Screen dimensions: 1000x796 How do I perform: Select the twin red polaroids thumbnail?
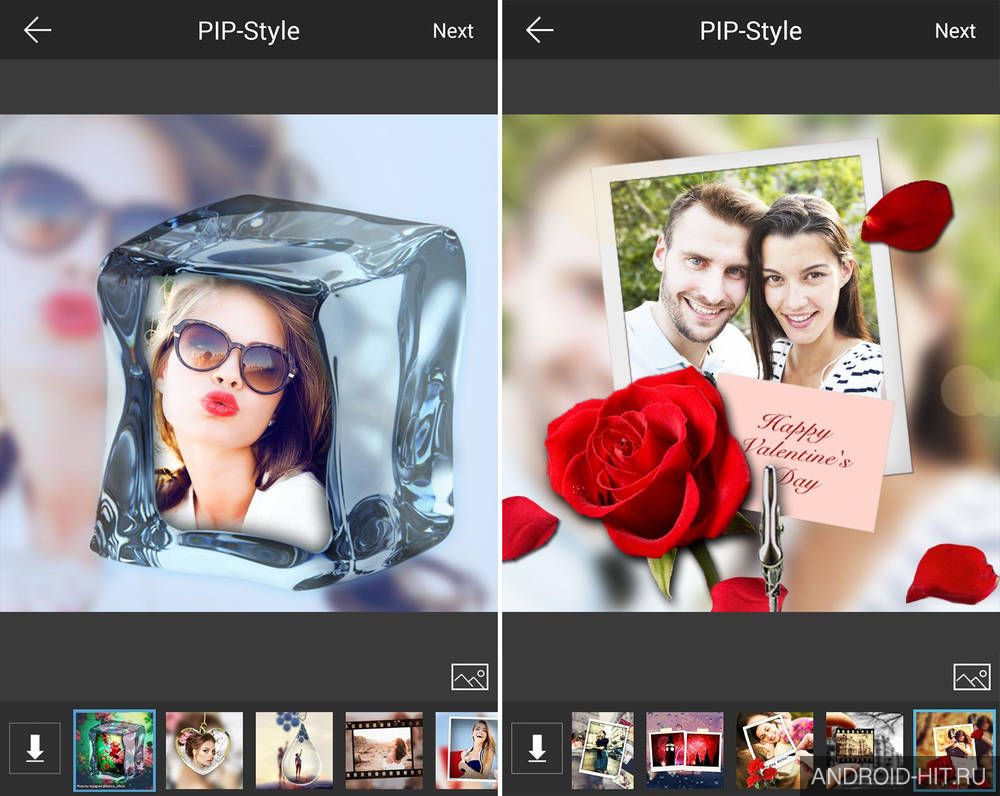tap(684, 751)
